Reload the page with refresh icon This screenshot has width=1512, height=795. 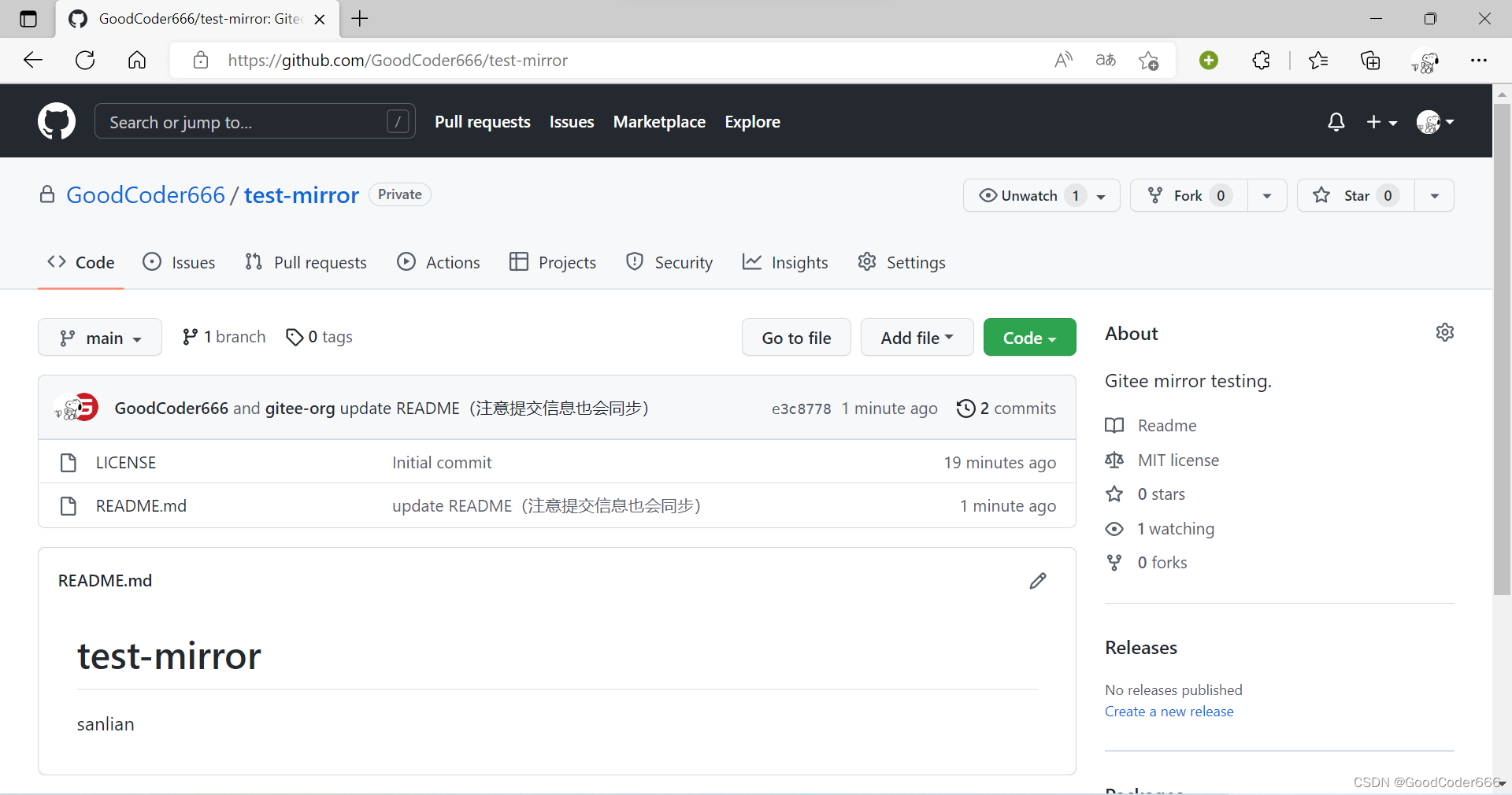pos(85,61)
